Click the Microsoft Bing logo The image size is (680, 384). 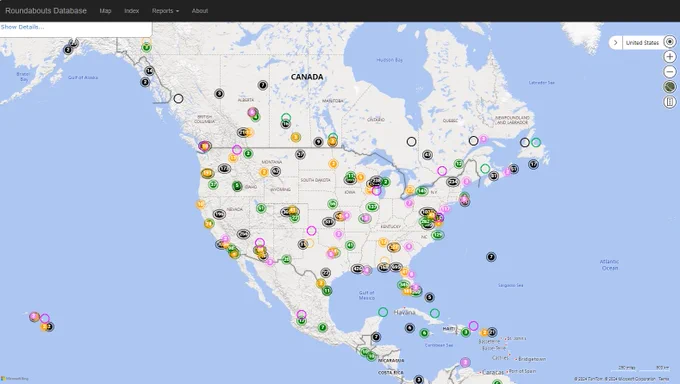[15, 379]
